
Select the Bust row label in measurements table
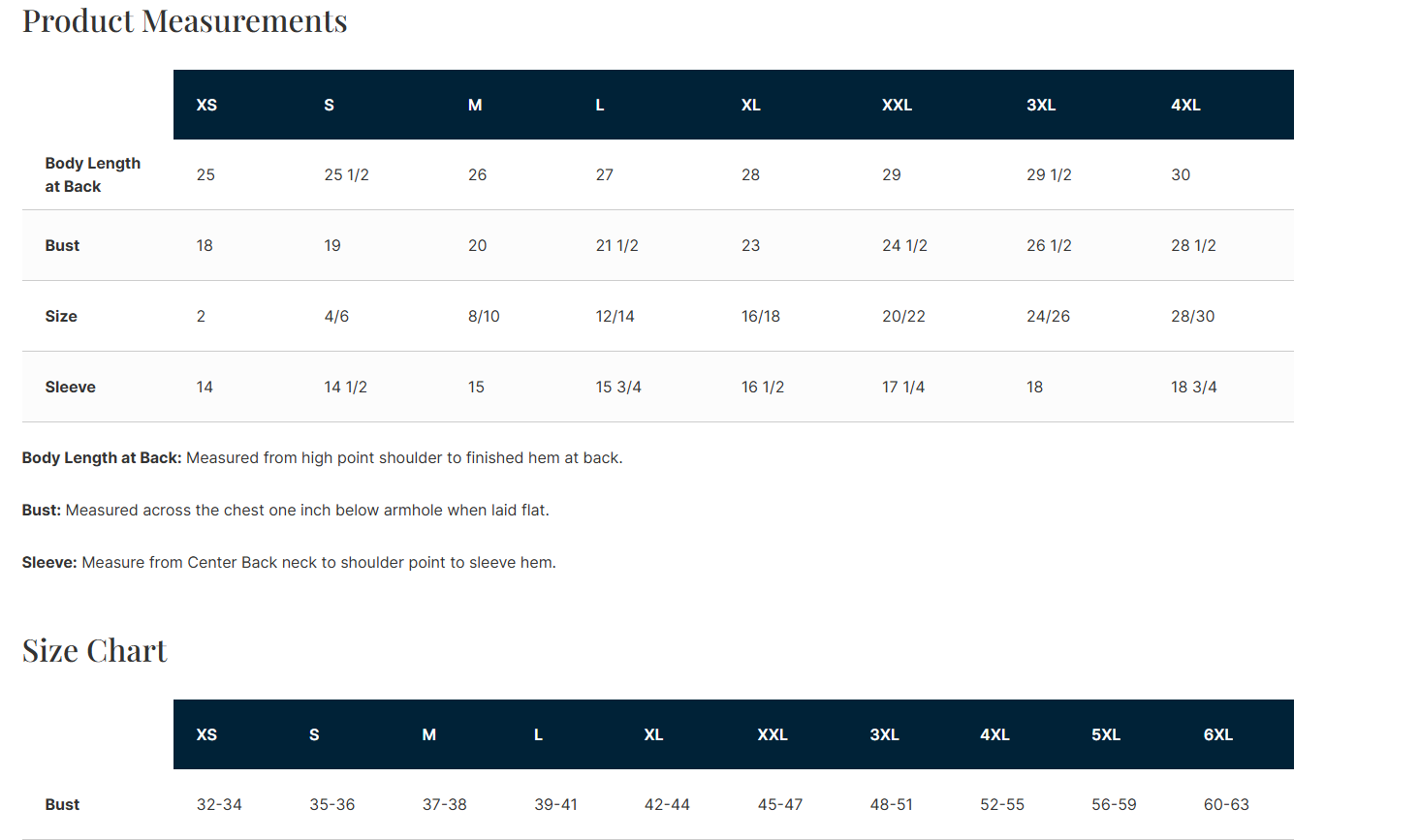pyautogui.click(x=62, y=245)
